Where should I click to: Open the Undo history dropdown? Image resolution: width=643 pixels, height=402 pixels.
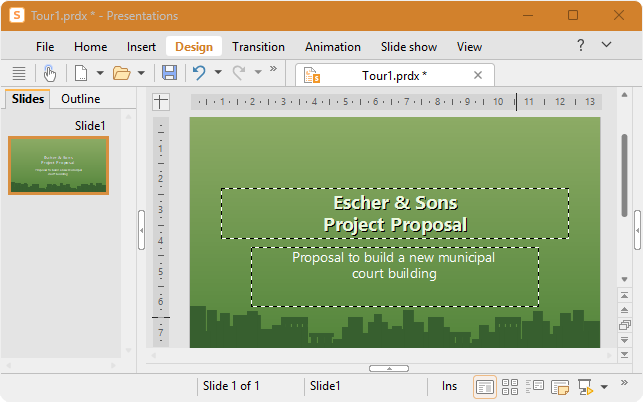tap(218, 72)
